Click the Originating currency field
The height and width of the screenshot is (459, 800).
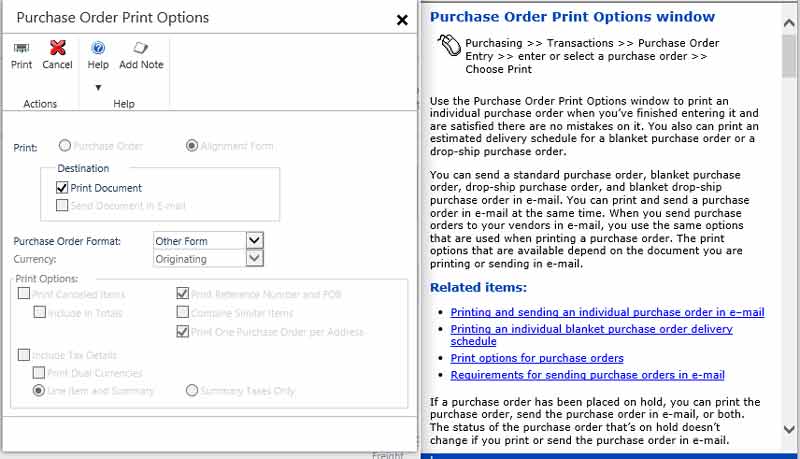[199, 259]
